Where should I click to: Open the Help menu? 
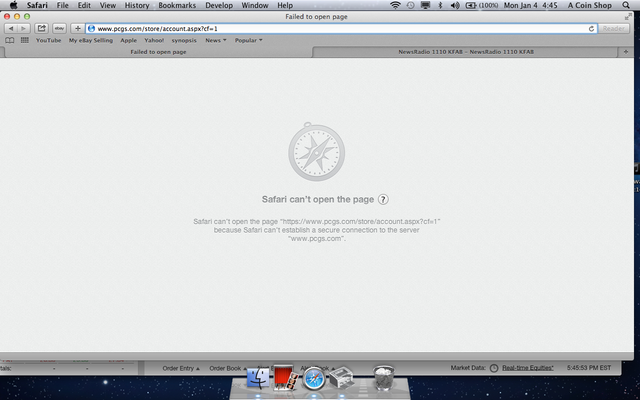click(x=285, y=5)
